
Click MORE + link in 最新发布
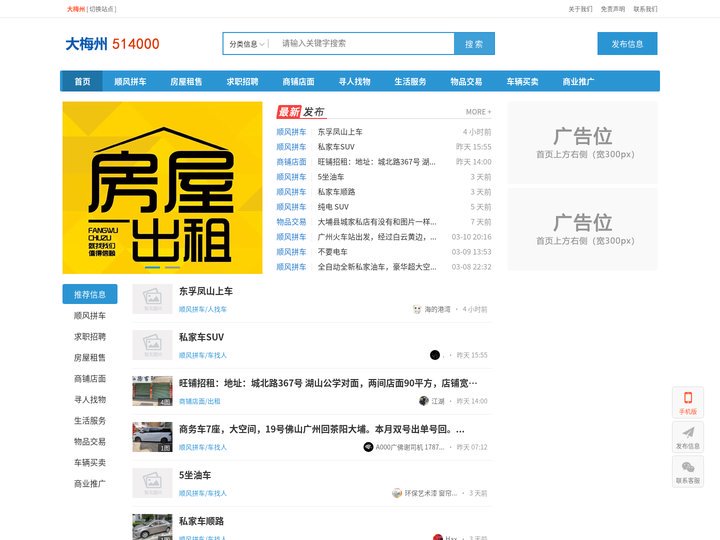(478, 112)
